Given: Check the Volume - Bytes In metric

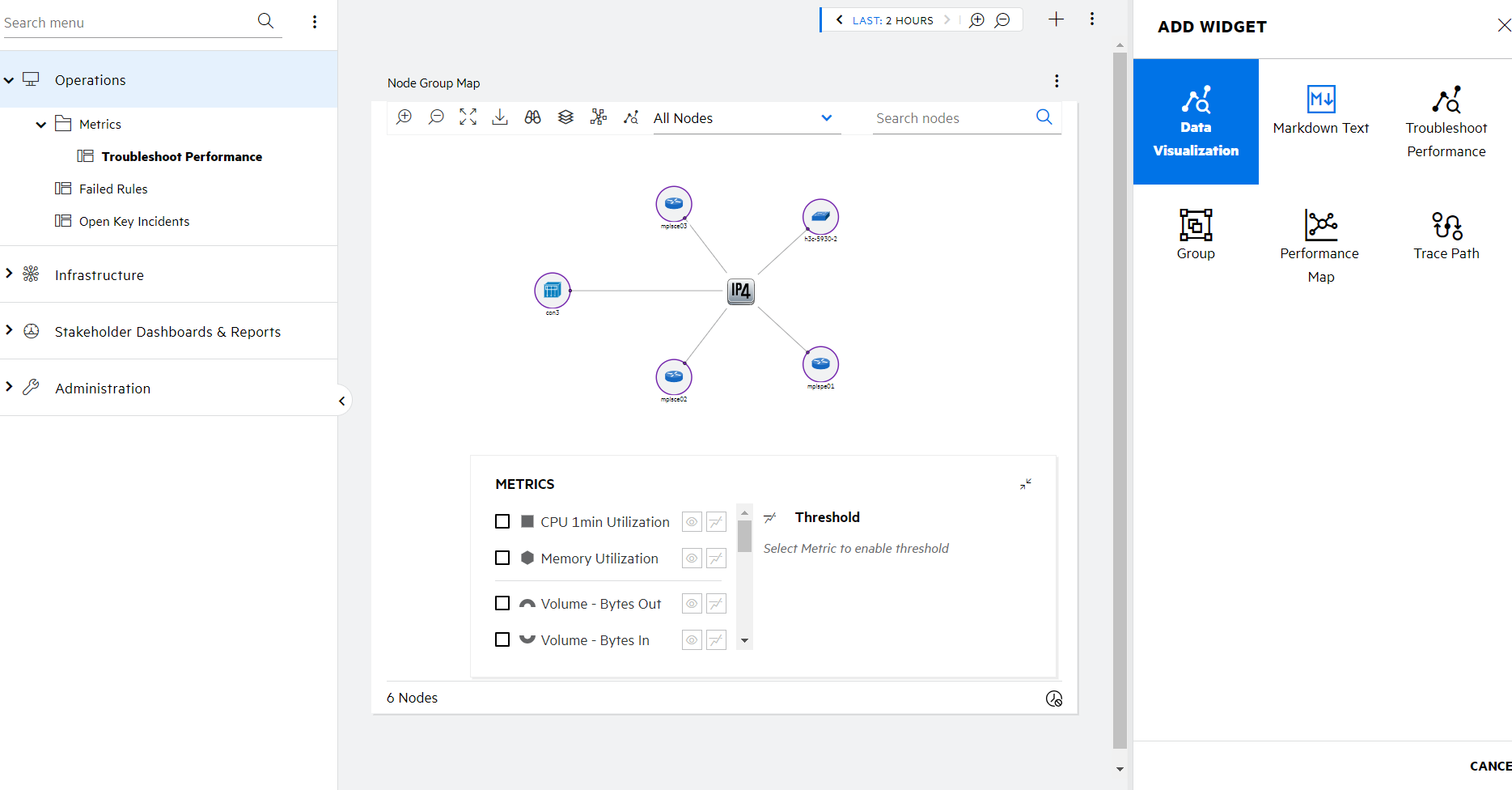Looking at the screenshot, I should 502,640.
